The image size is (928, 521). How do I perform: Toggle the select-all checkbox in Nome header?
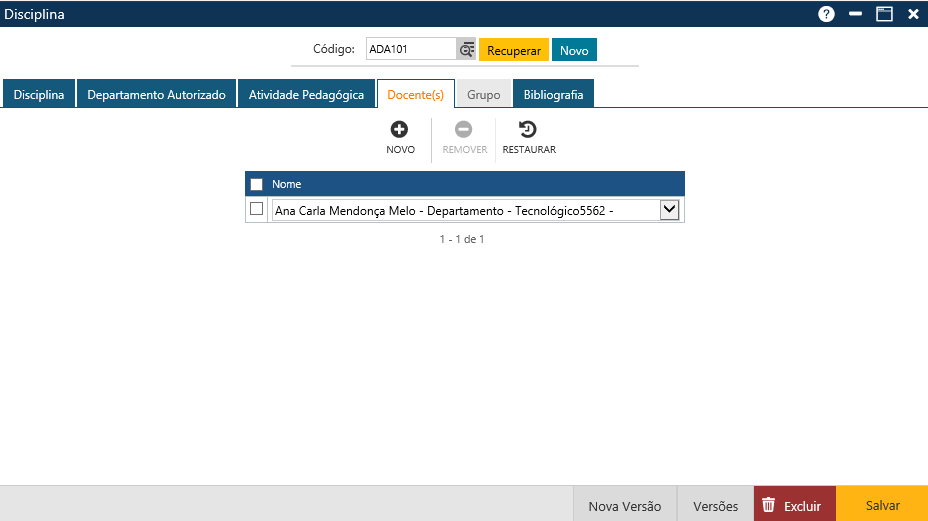click(x=257, y=184)
